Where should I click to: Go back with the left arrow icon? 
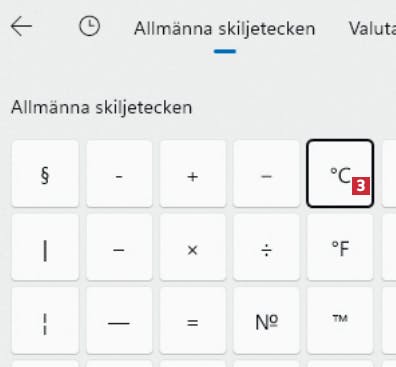point(22,26)
